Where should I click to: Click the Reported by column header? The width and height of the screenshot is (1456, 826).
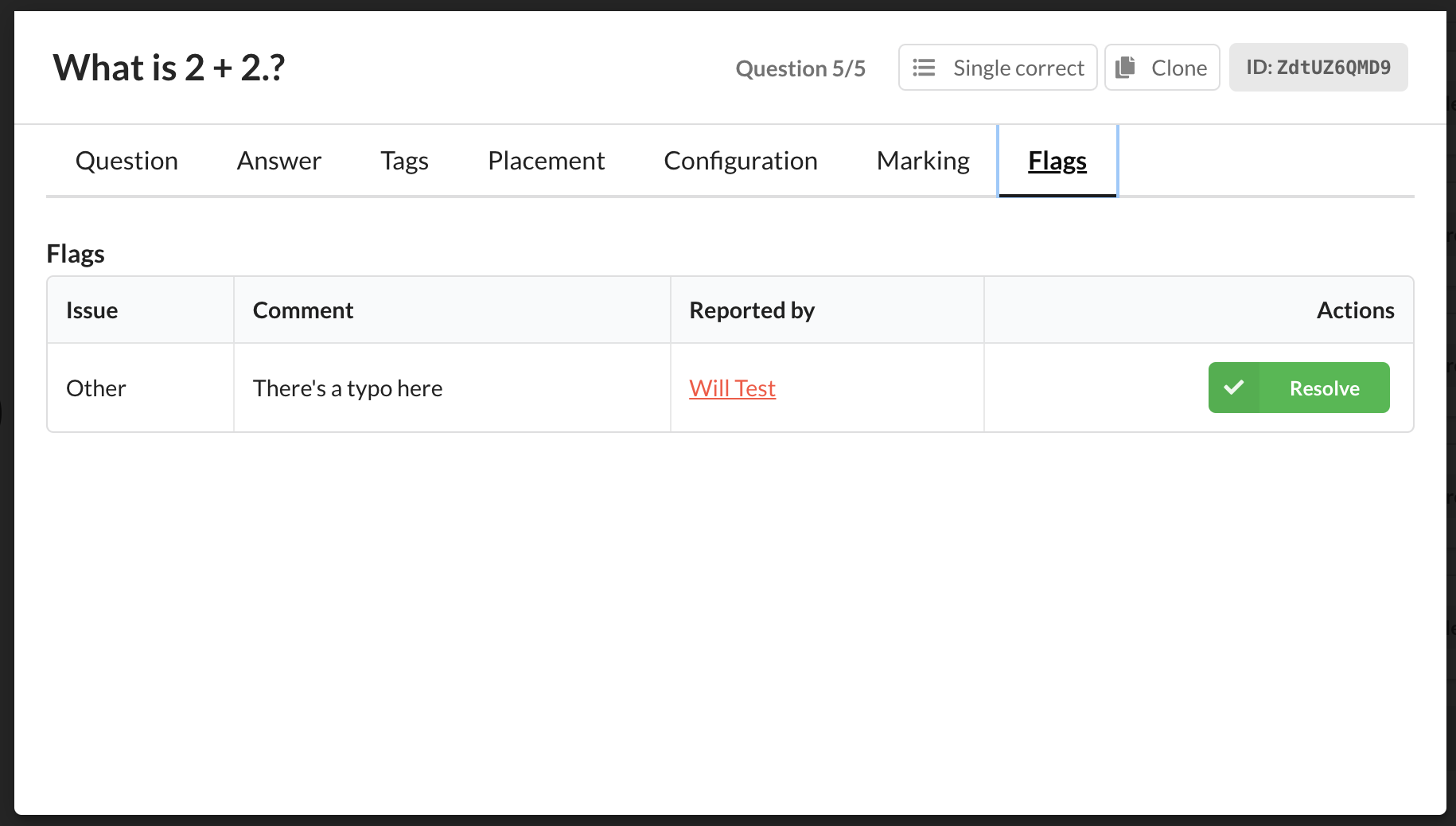pos(751,310)
